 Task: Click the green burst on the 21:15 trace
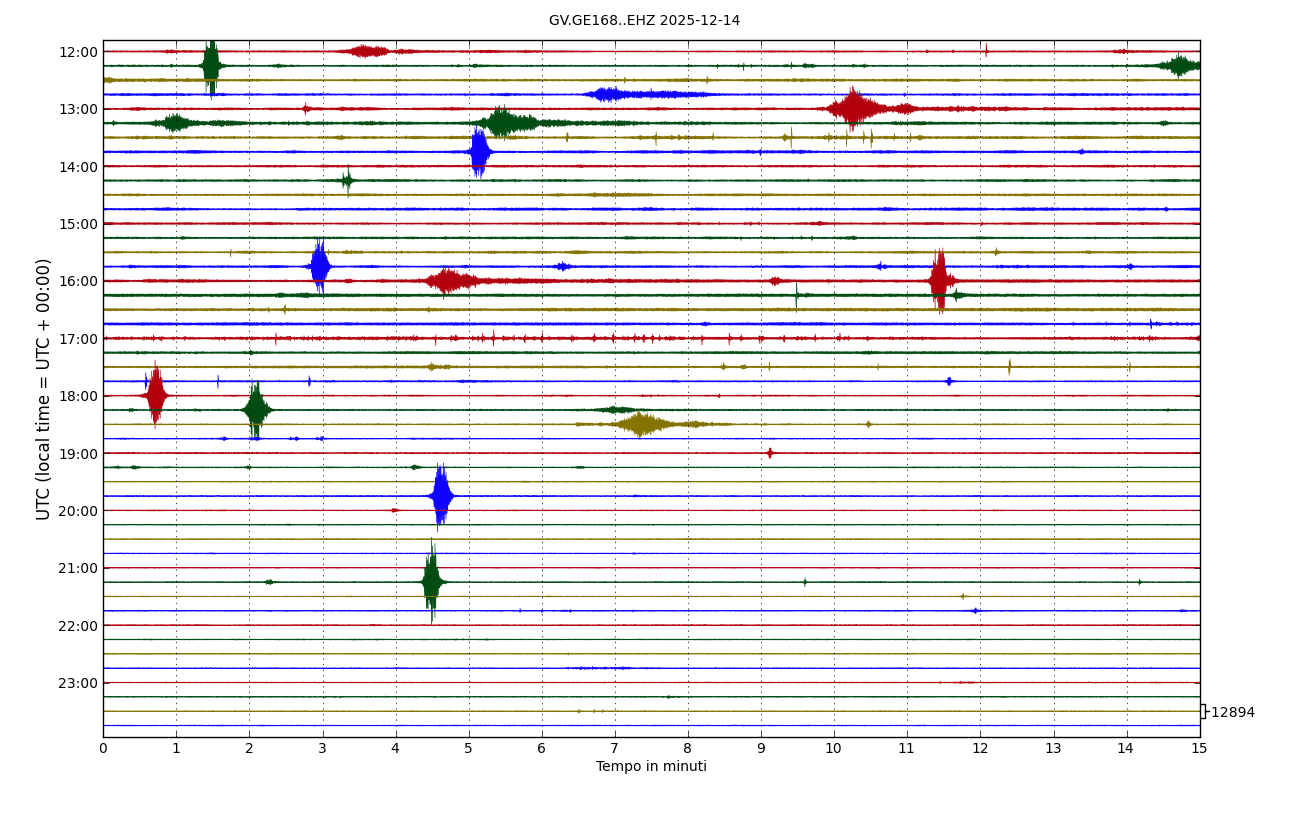(432, 582)
